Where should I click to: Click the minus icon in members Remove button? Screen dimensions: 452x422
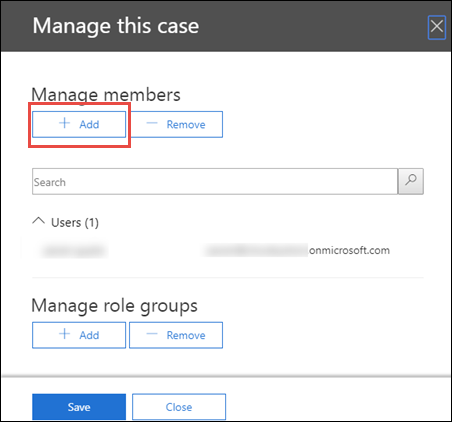coord(152,123)
